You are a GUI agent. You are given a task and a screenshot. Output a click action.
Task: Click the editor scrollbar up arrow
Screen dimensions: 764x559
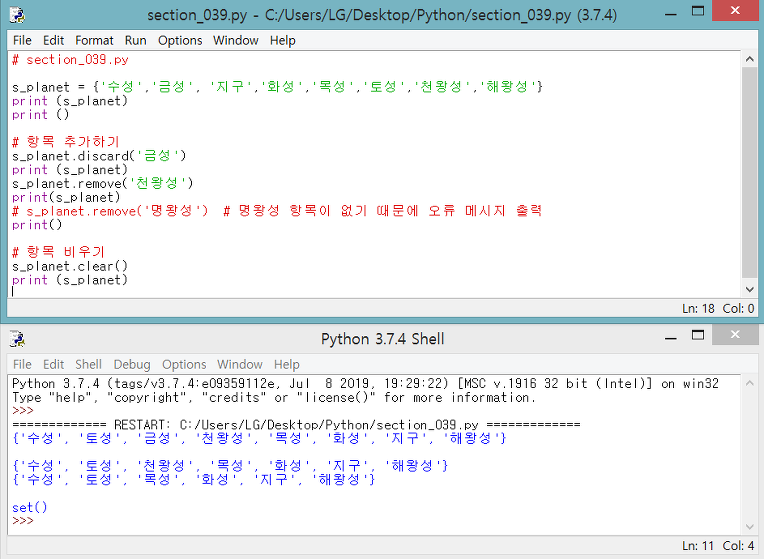click(749, 59)
